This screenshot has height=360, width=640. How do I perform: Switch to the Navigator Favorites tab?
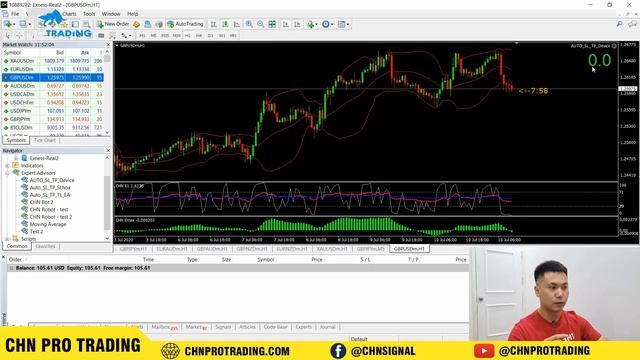click(x=45, y=247)
